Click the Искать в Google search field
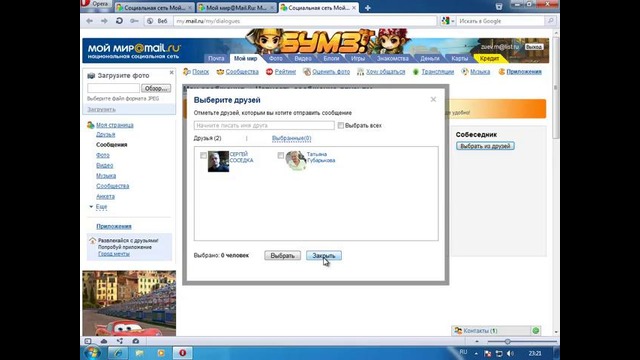This screenshot has height=360, width=640. click(501, 21)
